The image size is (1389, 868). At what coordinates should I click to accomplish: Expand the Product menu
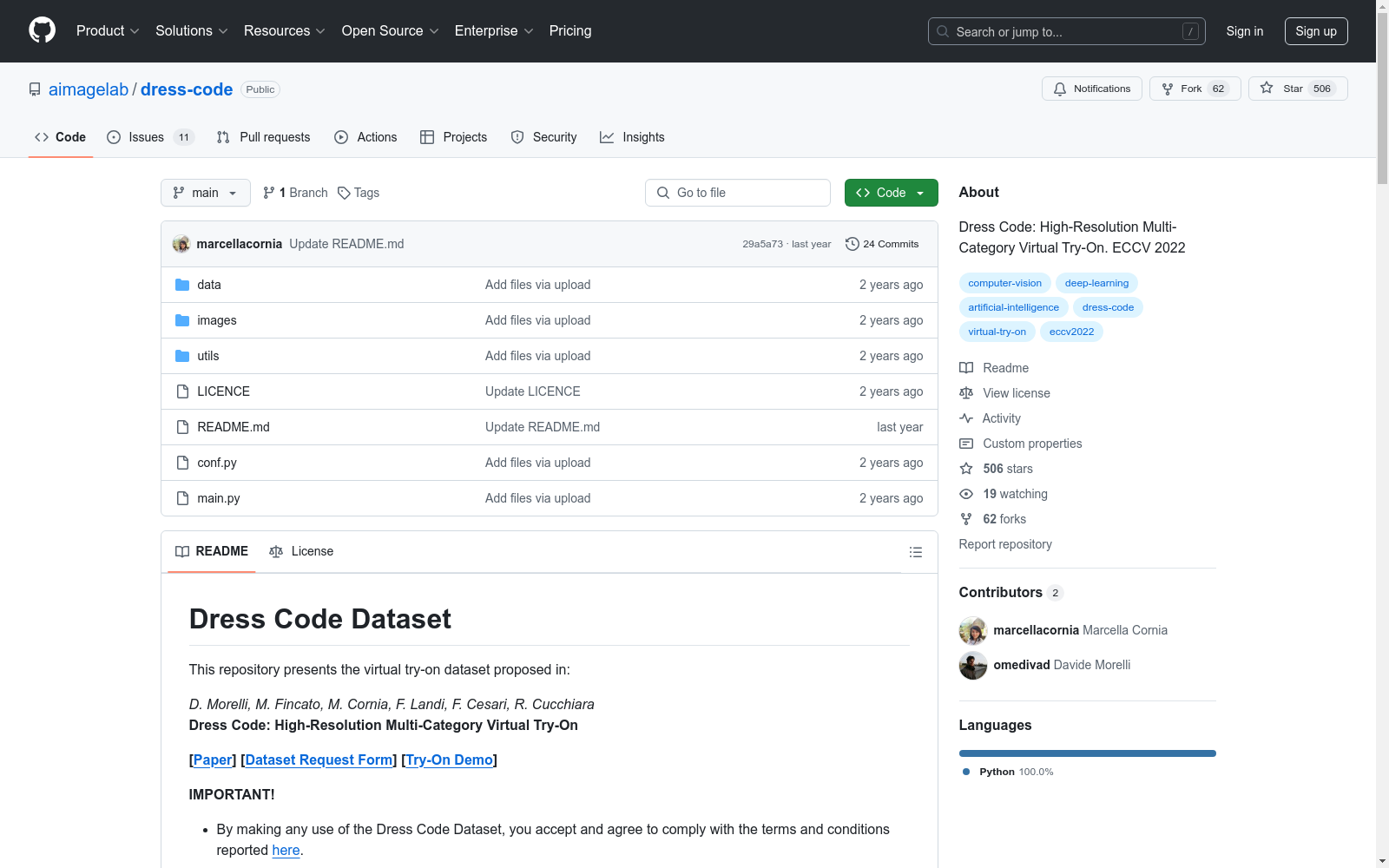(108, 30)
